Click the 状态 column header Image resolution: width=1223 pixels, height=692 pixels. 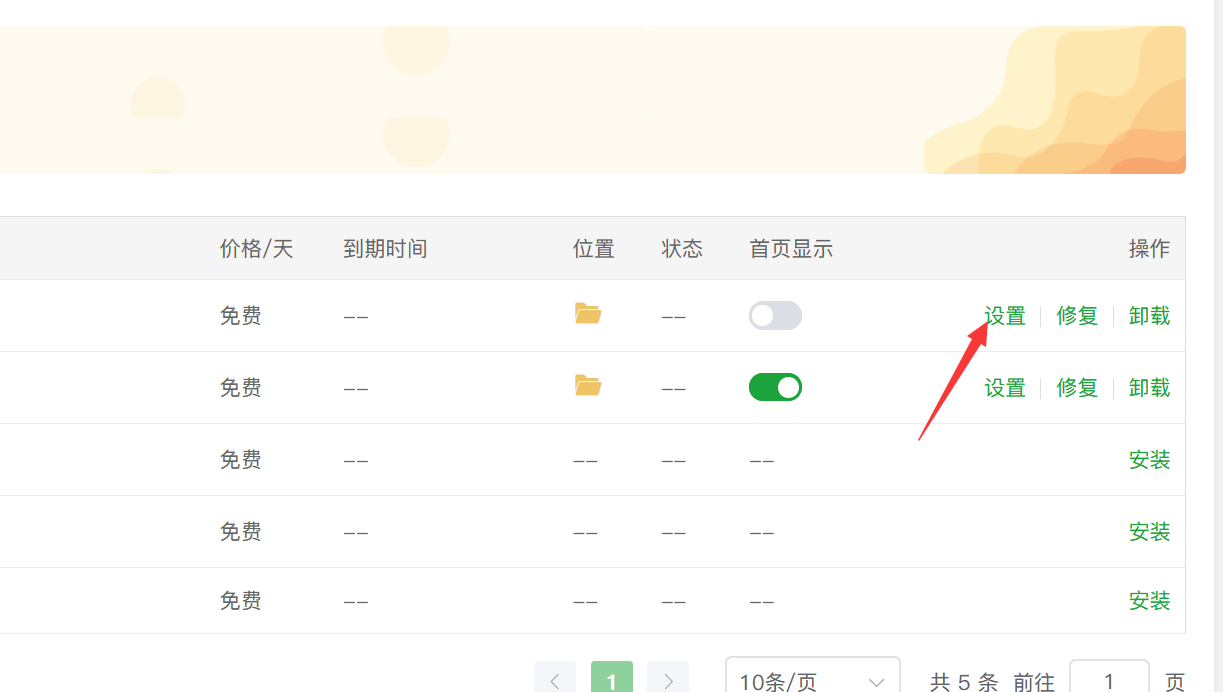(682, 249)
